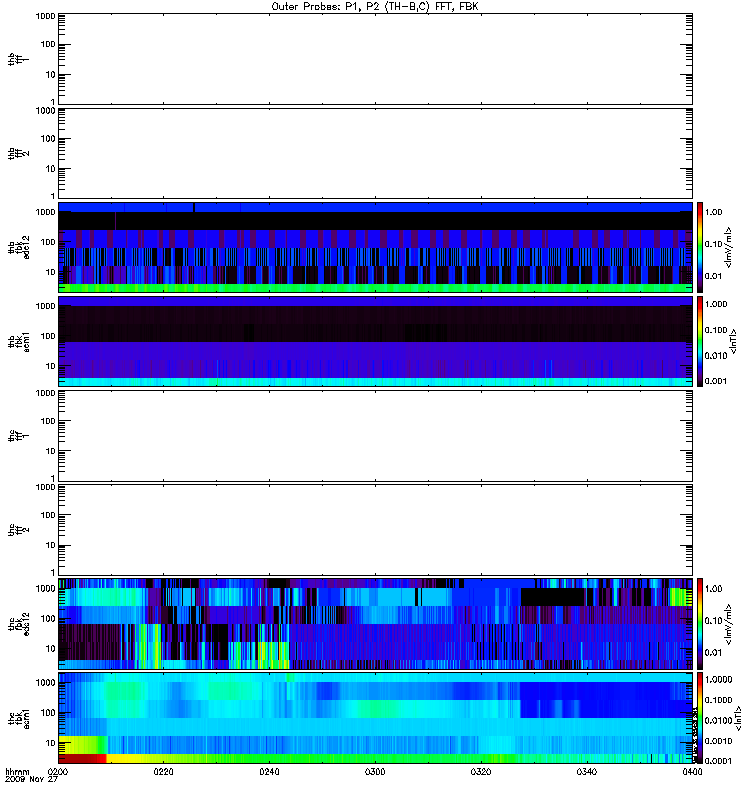
Task: Click the '0220' time axis label
Action: coord(163,772)
